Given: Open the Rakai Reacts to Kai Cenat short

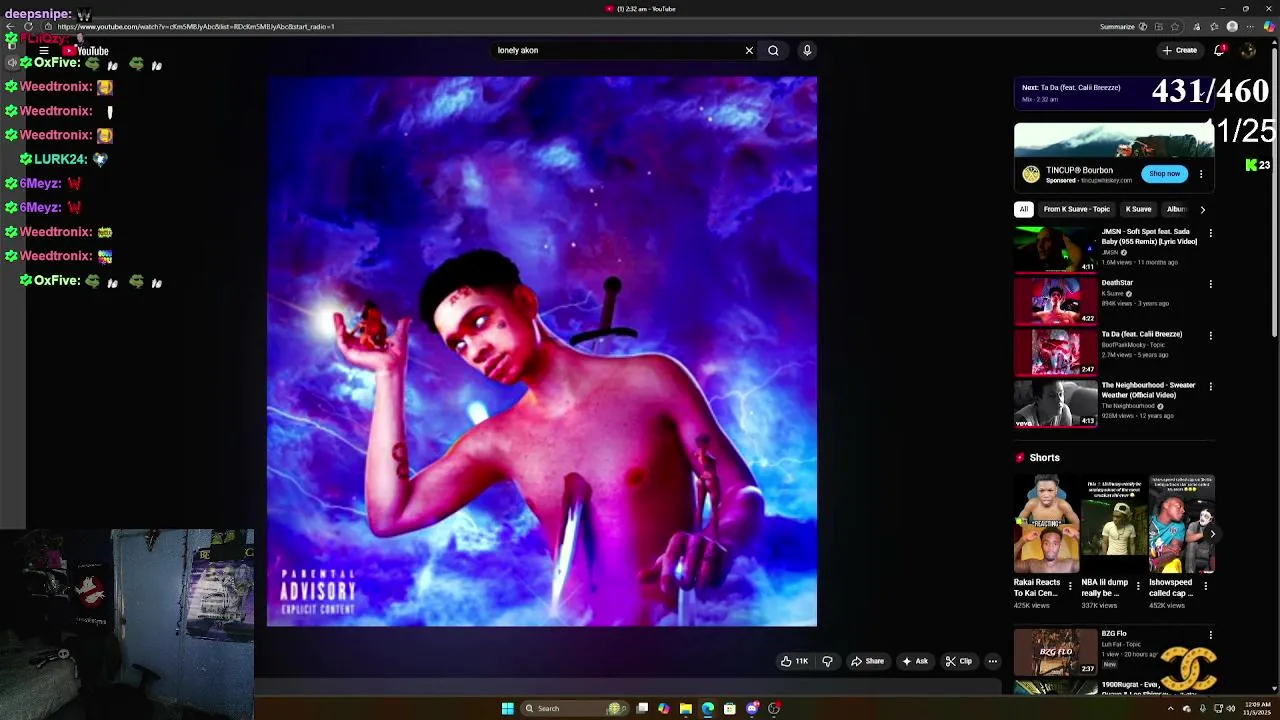Looking at the screenshot, I should click(x=1046, y=524).
